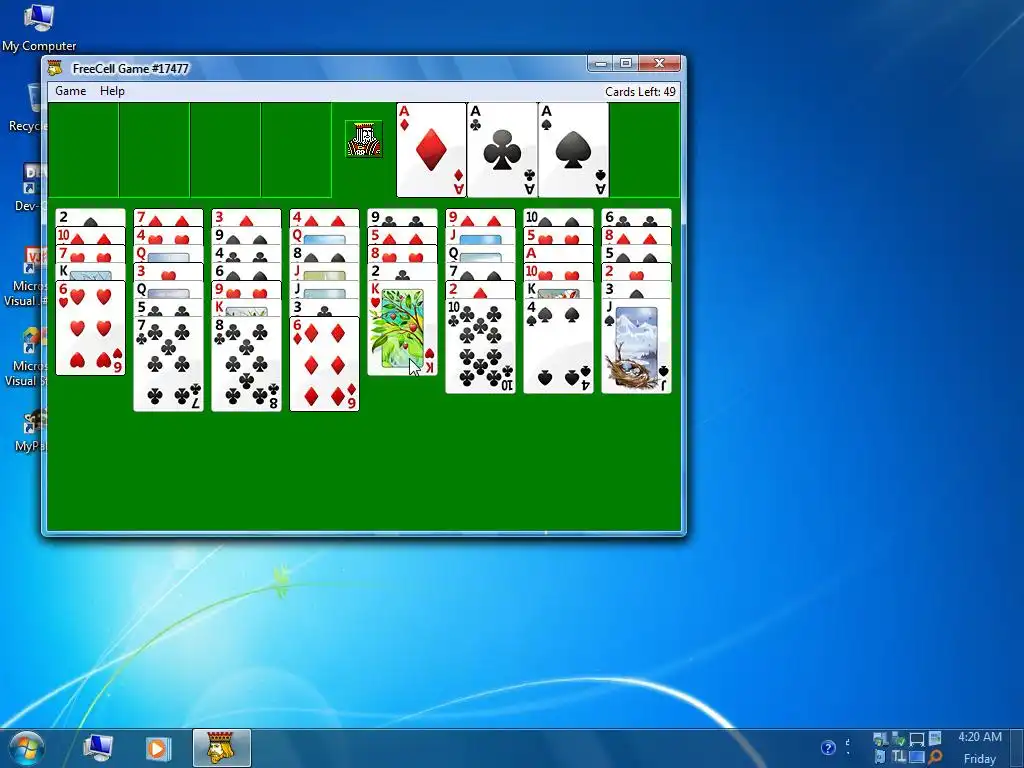Click the 5 of Hearts card
This screenshot has height=768, width=1024.
[558, 236]
